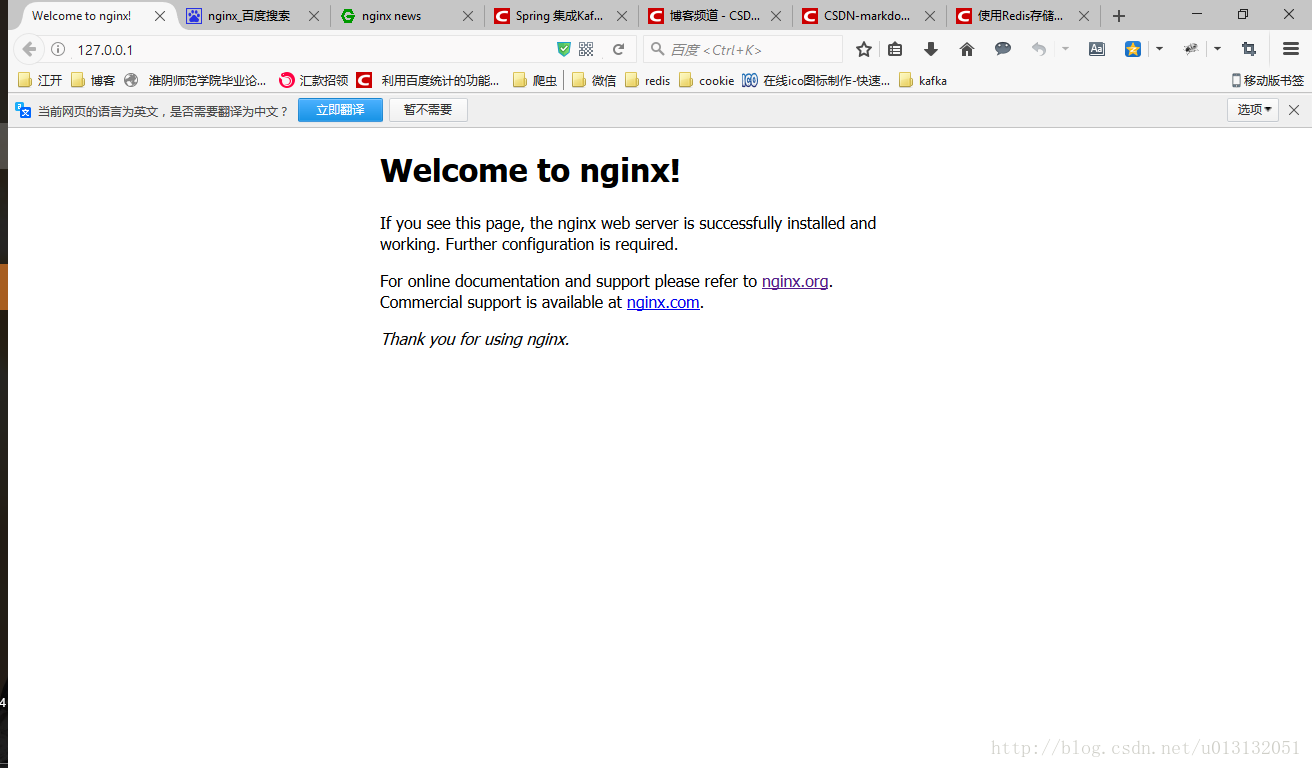Open the screenshot crop tool icon
The width and height of the screenshot is (1312, 768).
pyautogui.click(x=1249, y=49)
